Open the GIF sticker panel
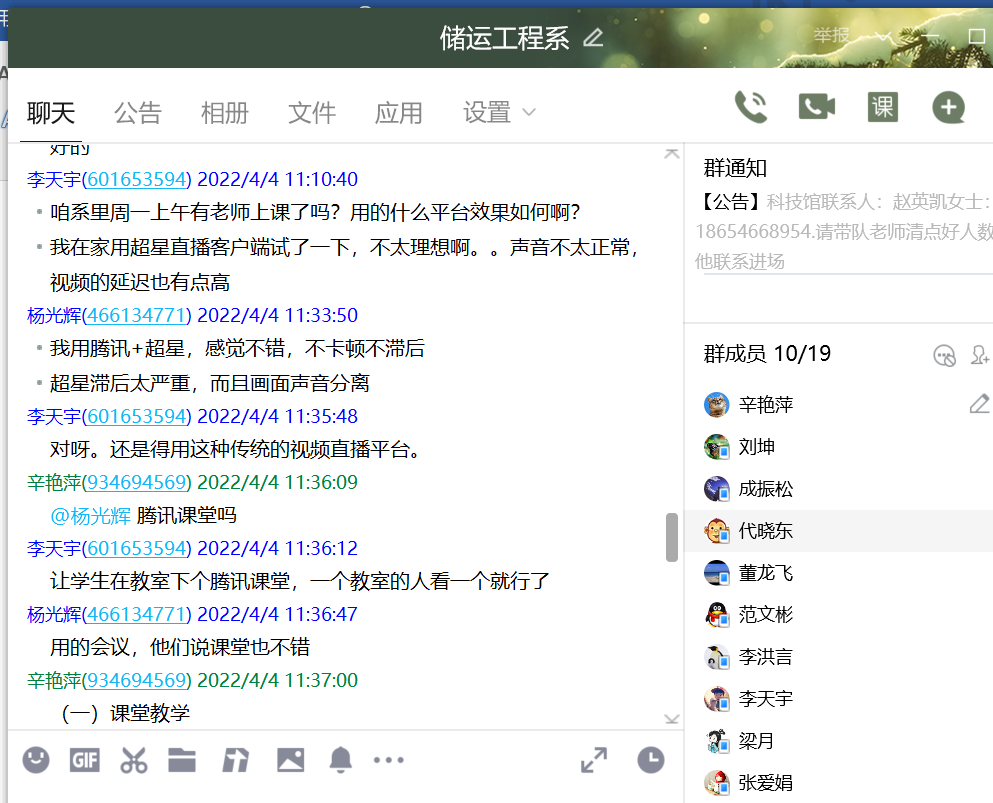Image resolution: width=993 pixels, height=803 pixels. 85,760
